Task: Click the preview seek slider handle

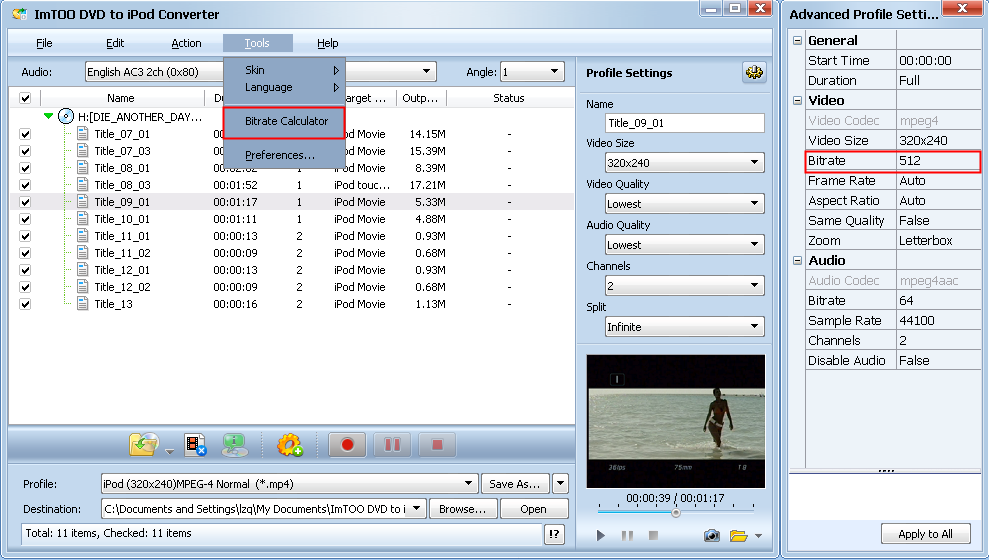Action: [x=676, y=513]
